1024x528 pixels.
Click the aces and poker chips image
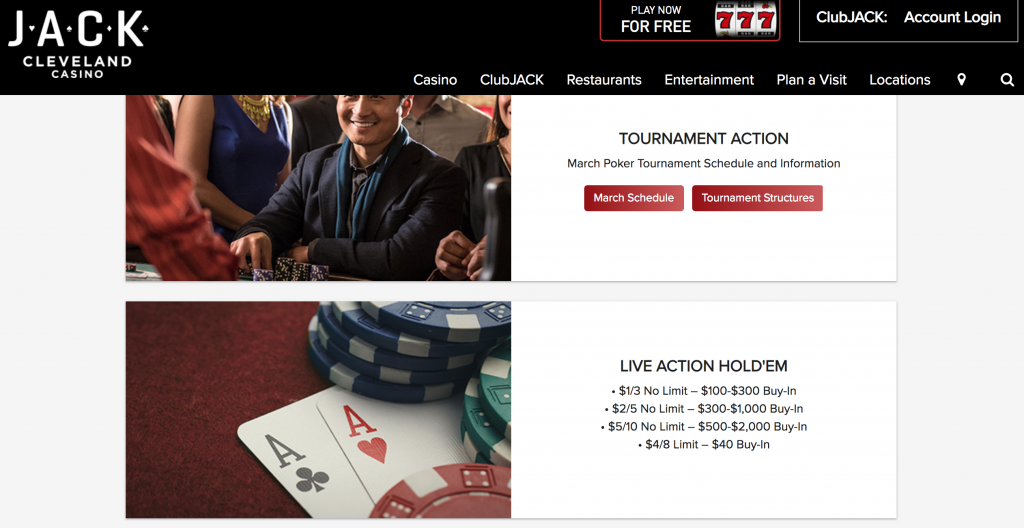tap(319, 410)
